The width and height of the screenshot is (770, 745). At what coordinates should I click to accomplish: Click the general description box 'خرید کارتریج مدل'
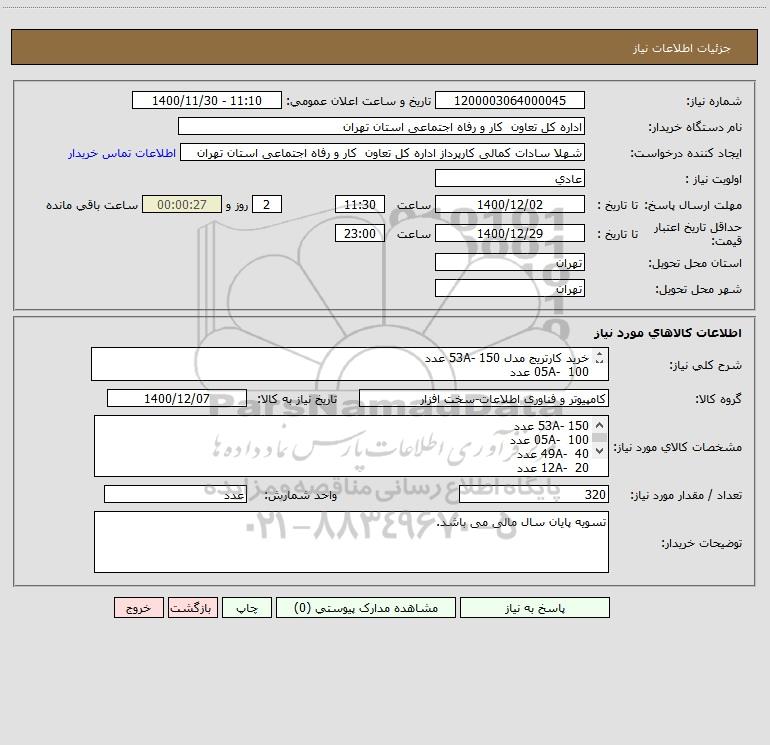click(x=350, y=364)
